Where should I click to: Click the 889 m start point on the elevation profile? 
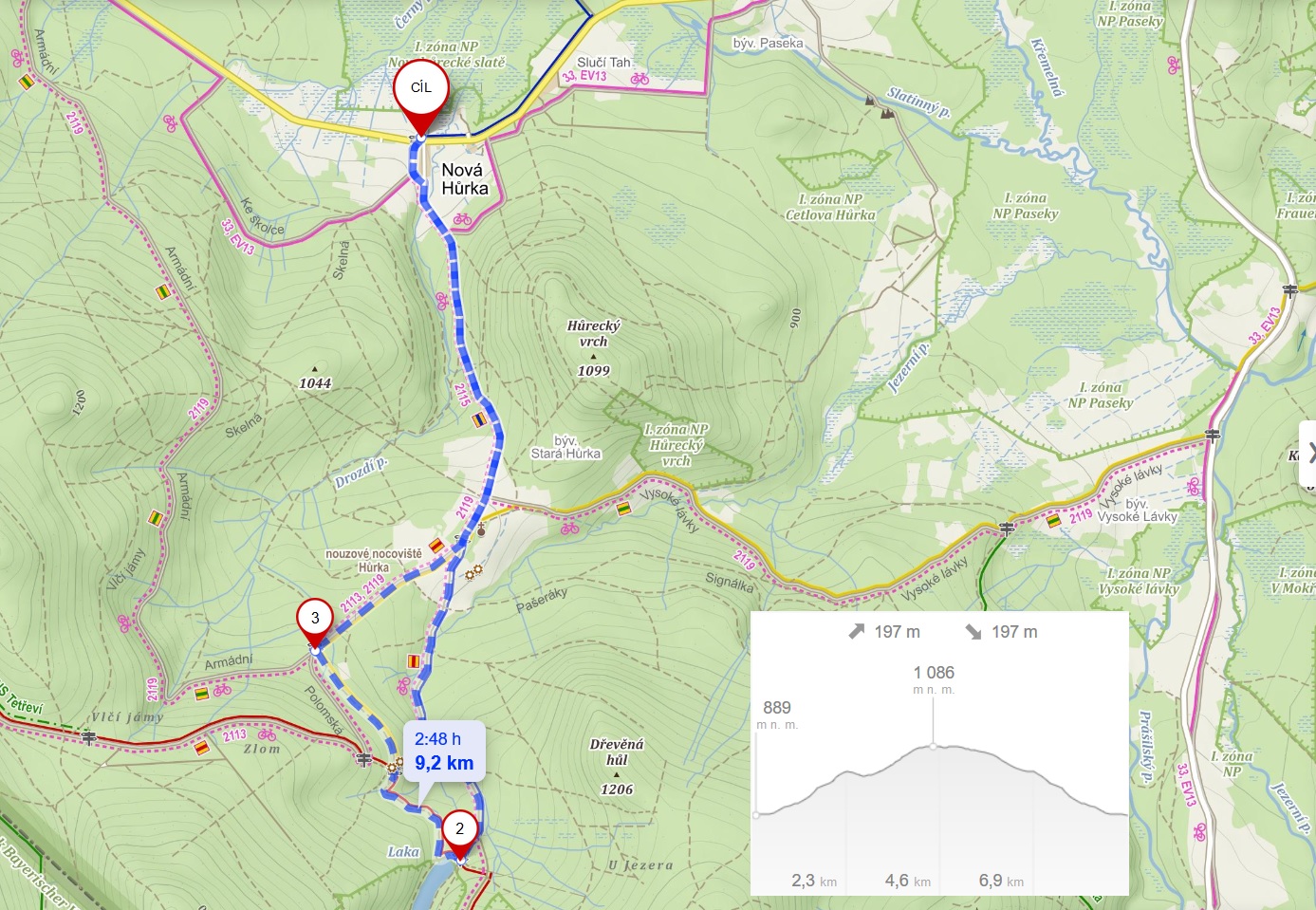(x=756, y=814)
